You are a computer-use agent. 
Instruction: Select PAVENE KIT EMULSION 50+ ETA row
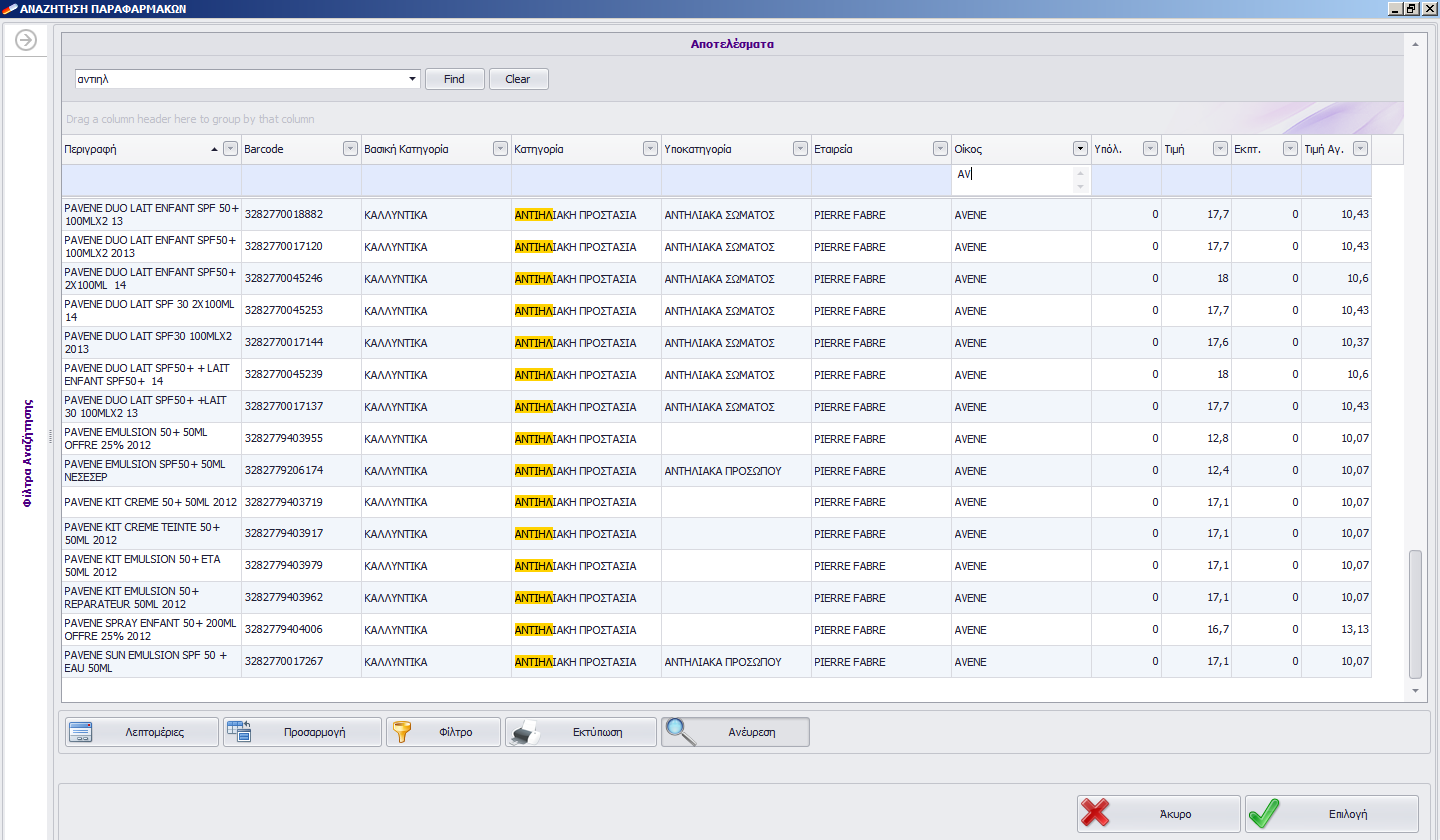[716, 565]
